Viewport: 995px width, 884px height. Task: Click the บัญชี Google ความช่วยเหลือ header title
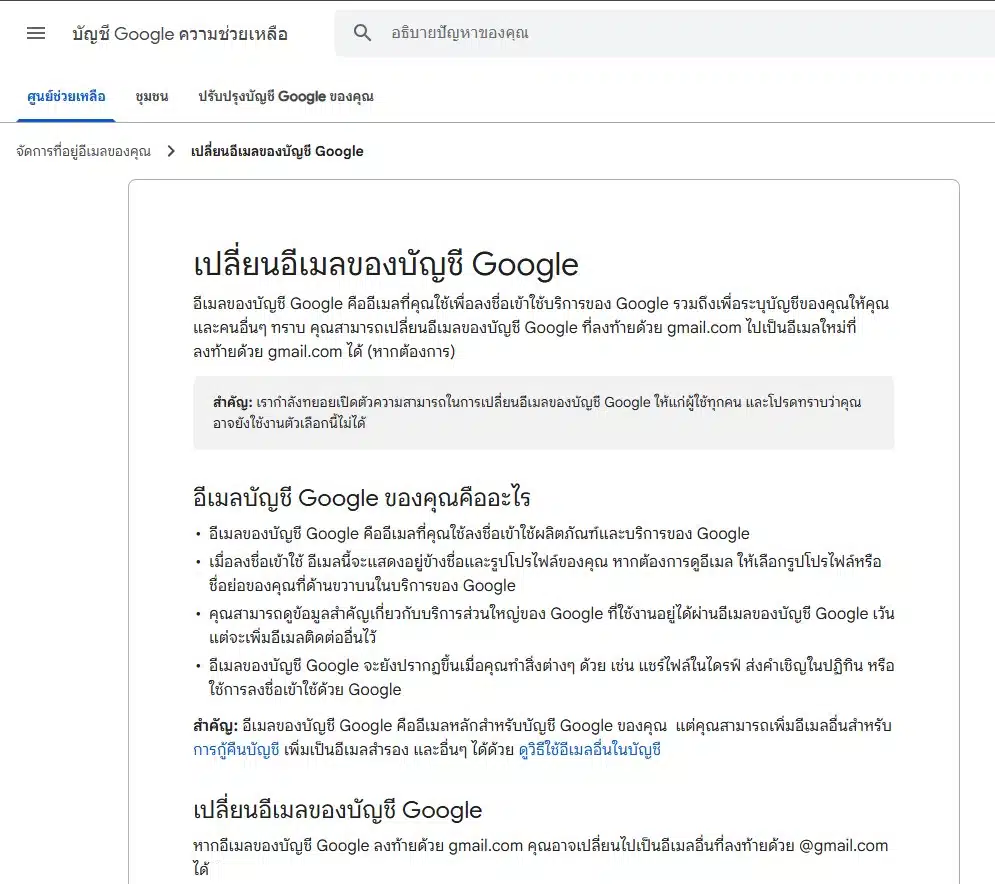pyautogui.click(x=181, y=33)
